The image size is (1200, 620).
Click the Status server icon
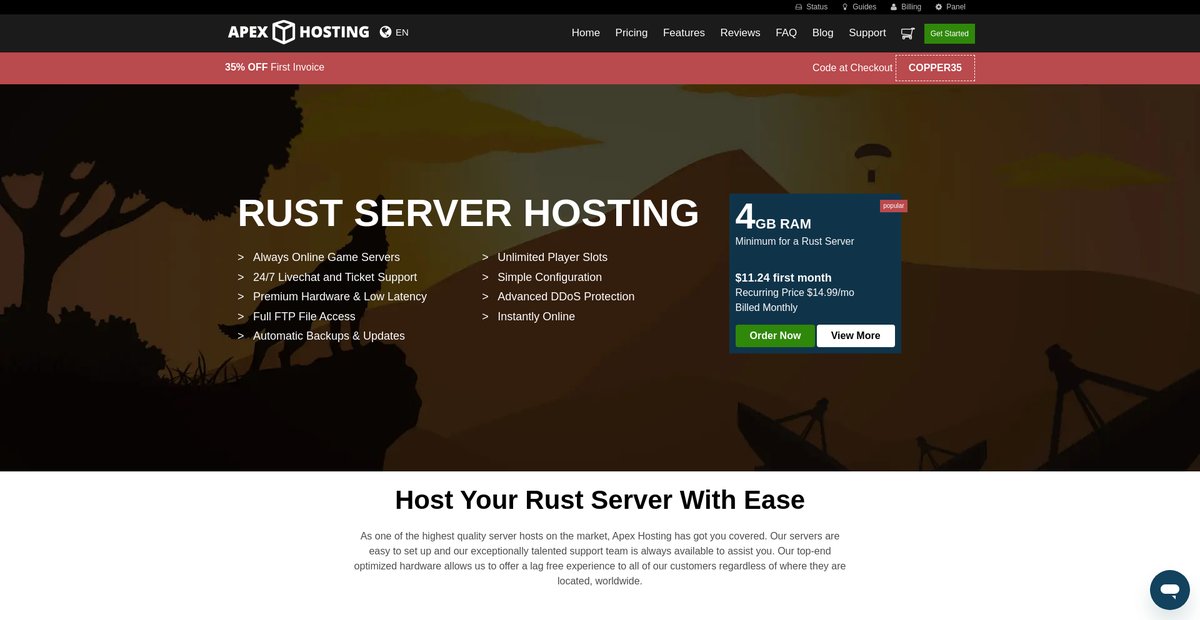pos(798,7)
